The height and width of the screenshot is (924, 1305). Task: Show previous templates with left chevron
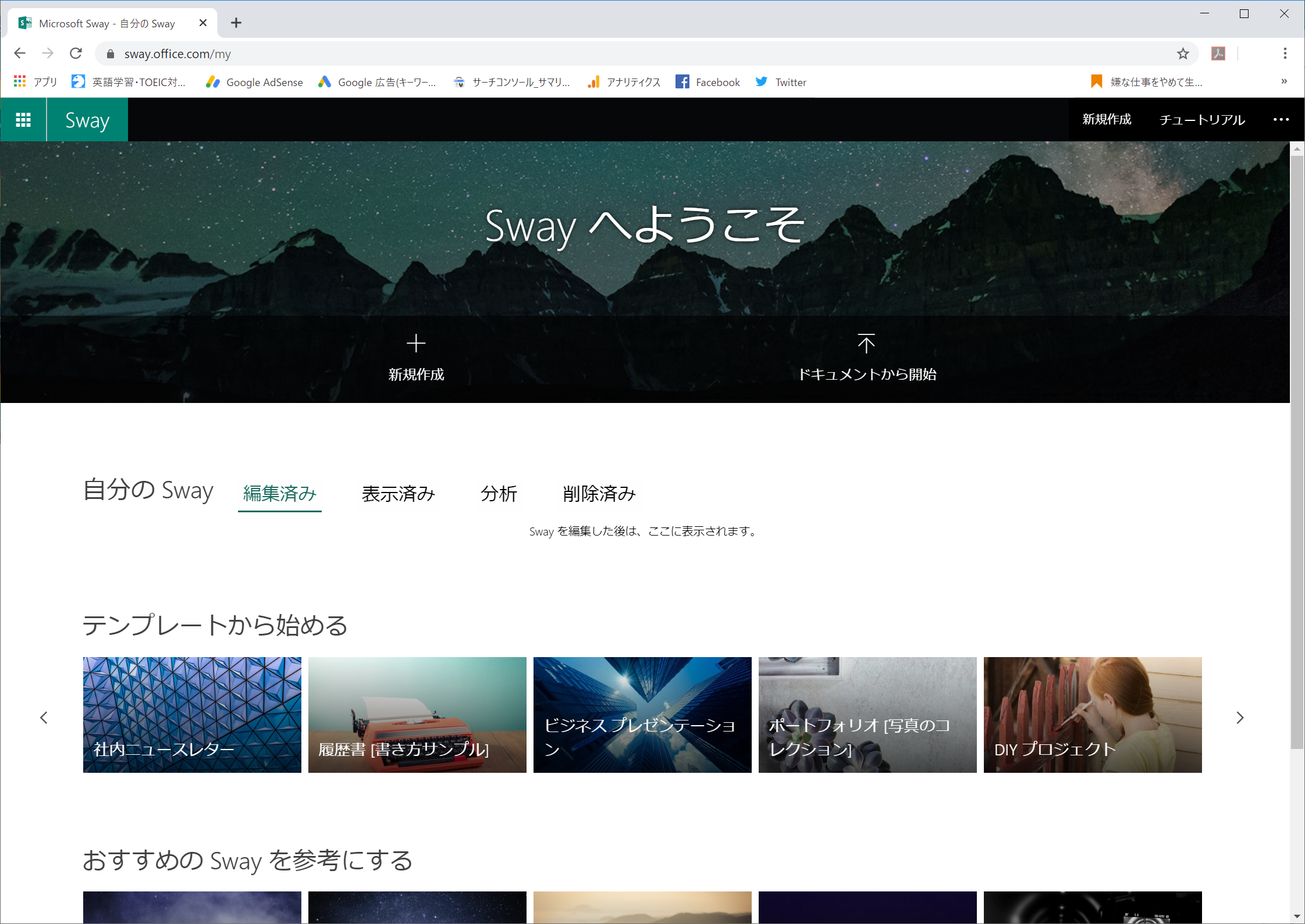coord(44,718)
